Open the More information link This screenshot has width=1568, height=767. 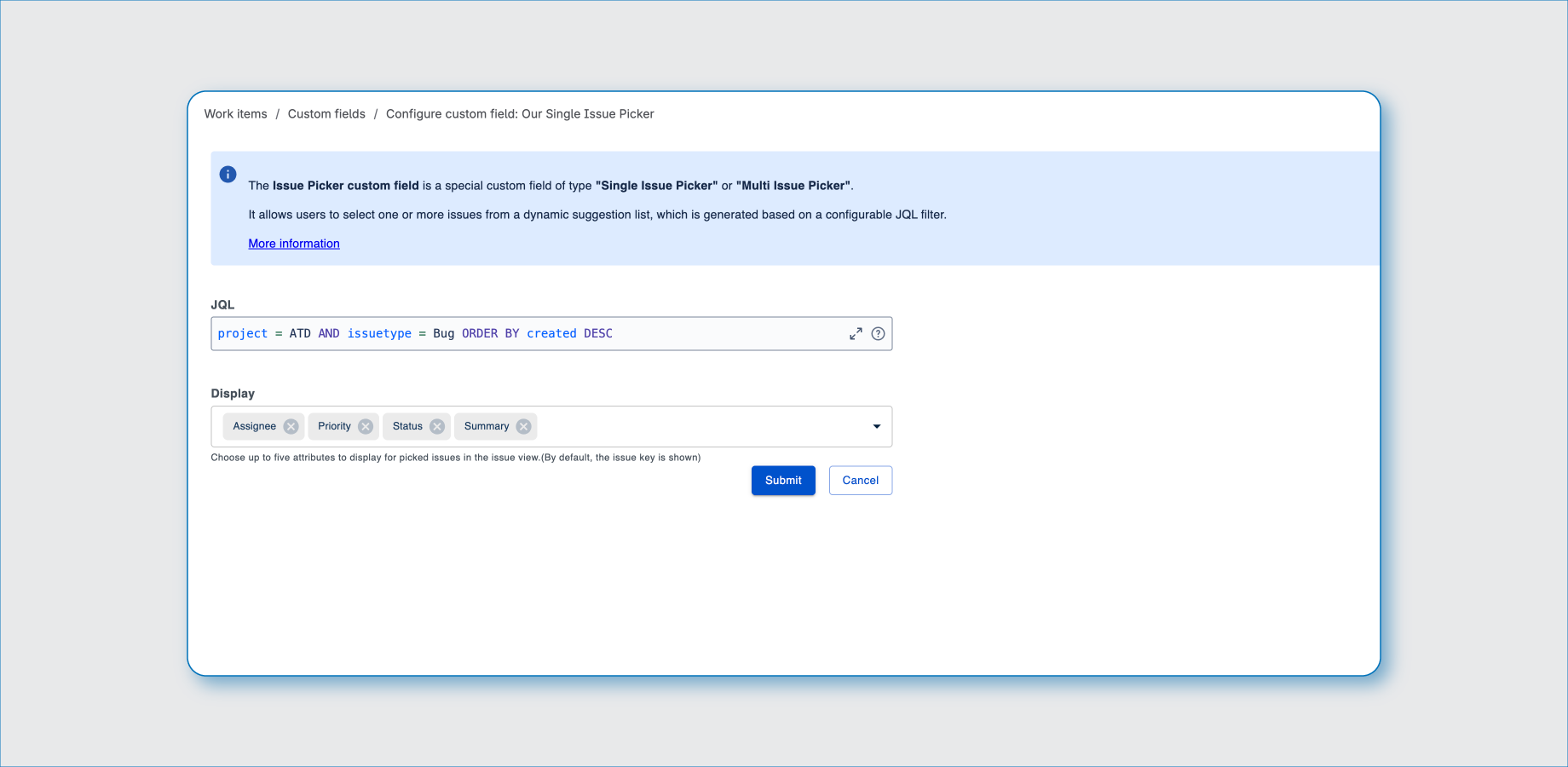pyautogui.click(x=294, y=244)
